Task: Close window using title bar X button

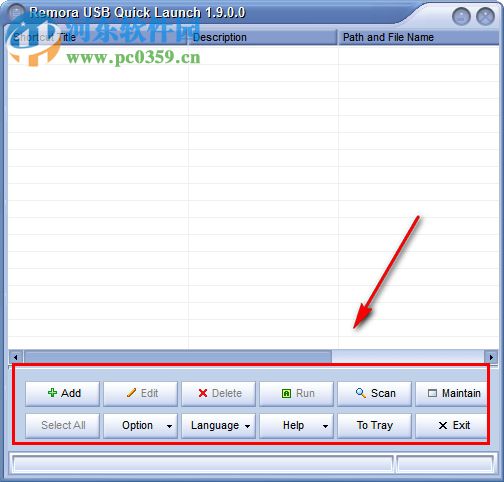Action: pos(485,16)
